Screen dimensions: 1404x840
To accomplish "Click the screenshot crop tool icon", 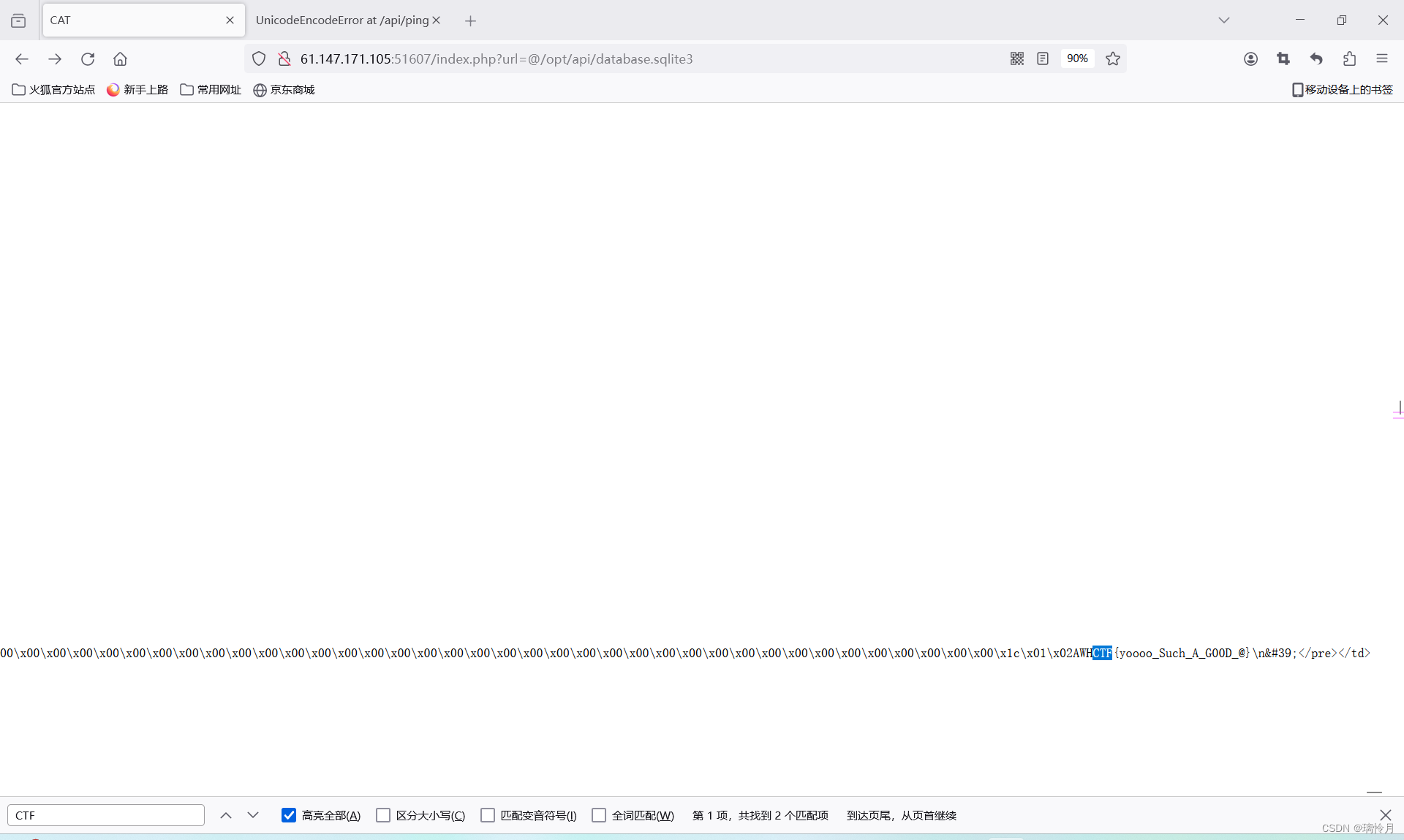I will pyautogui.click(x=1283, y=58).
